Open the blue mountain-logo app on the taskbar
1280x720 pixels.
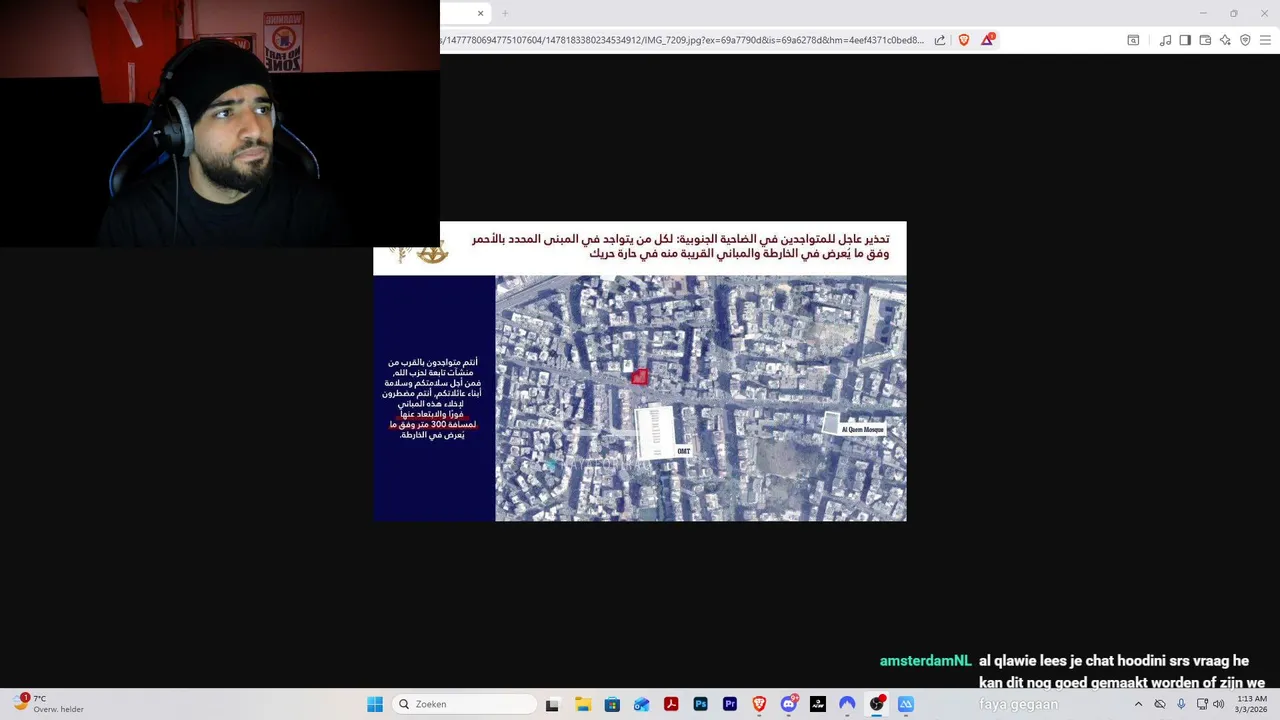coord(906,704)
